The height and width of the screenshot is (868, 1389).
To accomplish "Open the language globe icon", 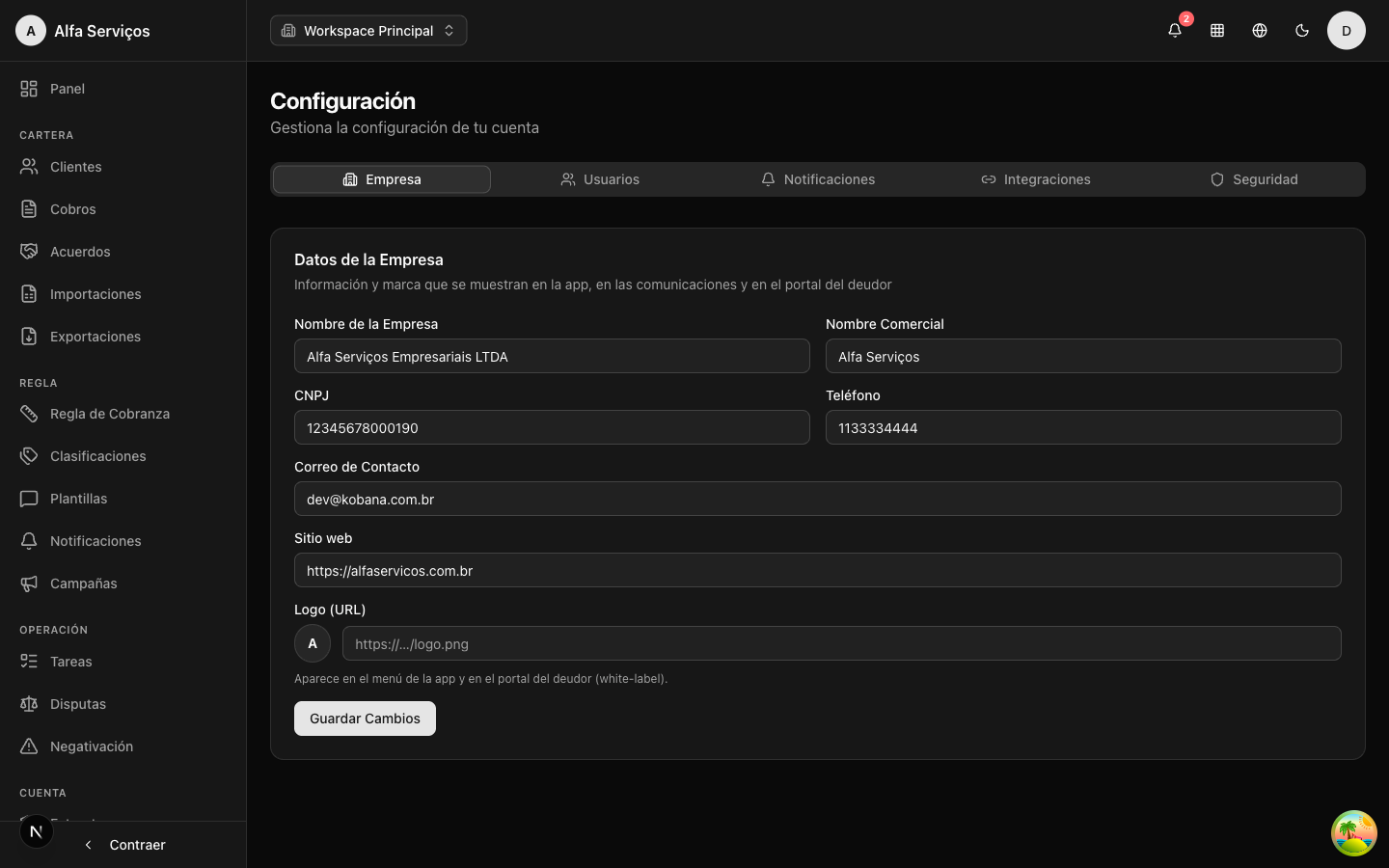I will 1260,30.
